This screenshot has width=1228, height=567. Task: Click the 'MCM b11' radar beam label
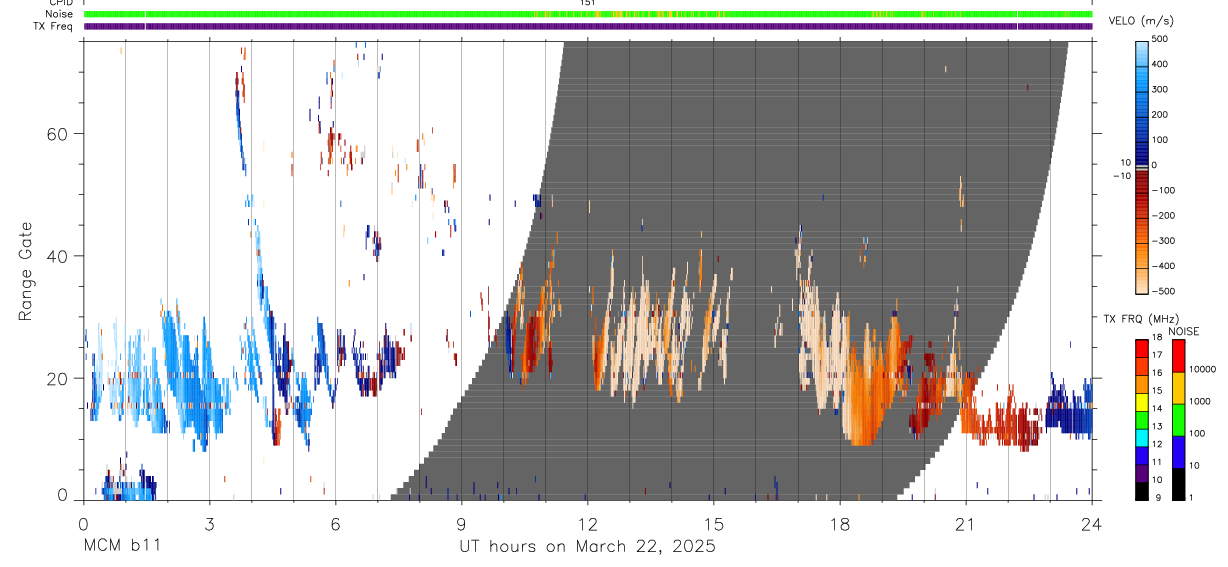[120, 547]
